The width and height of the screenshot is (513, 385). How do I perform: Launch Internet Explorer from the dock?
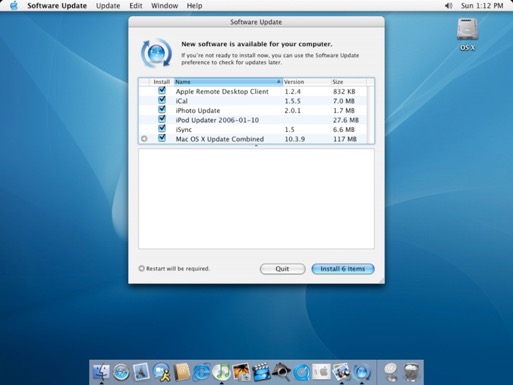pos(201,372)
